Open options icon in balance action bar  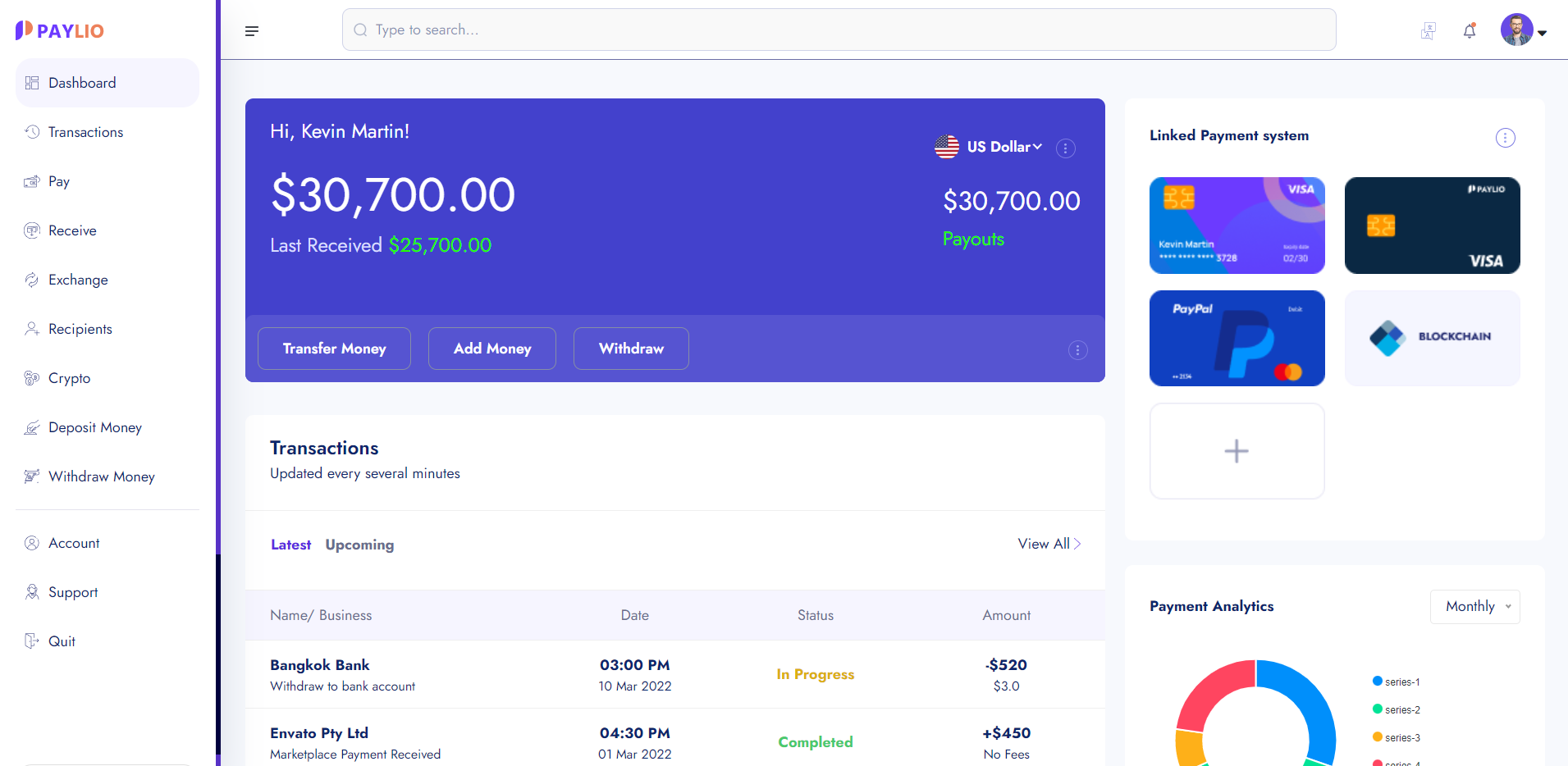point(1078,350)
